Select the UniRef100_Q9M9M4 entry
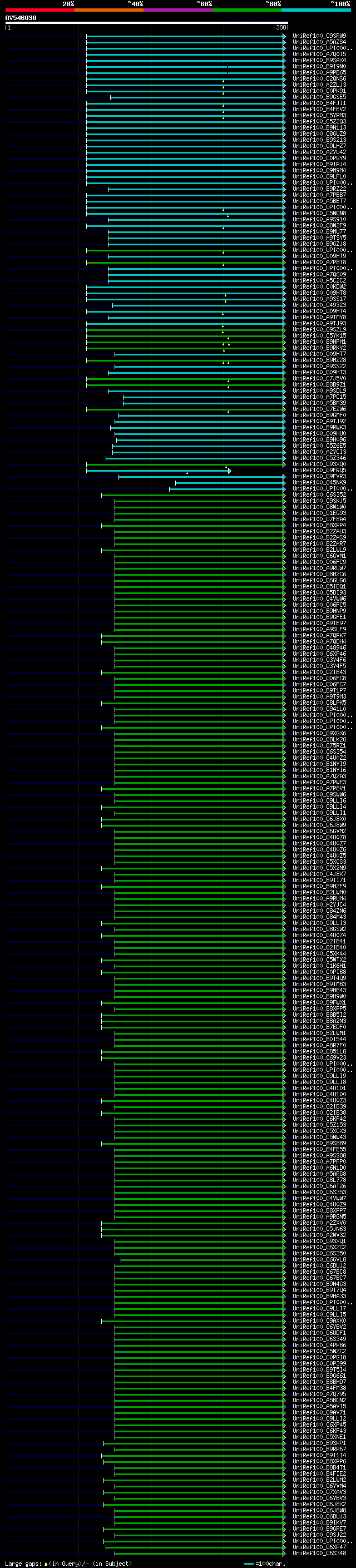The image size is (356, 1568). [x=319, y=170]
